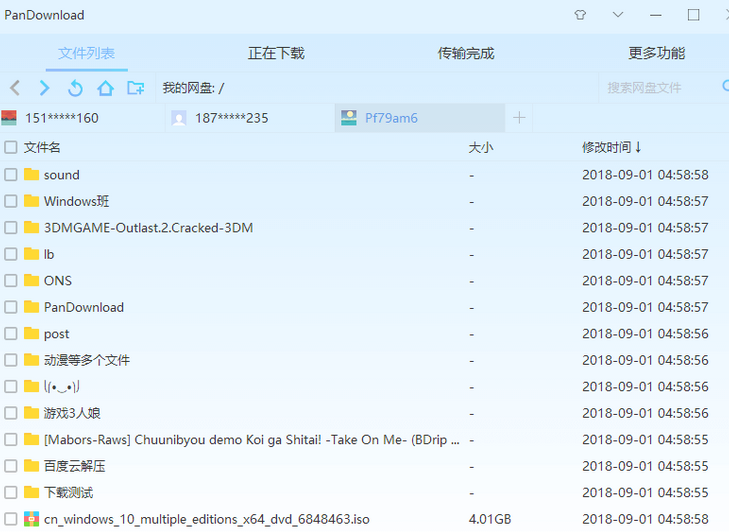729x532 pixels.
Task: Click the post folder icon
Action: (x=31, y=333)
